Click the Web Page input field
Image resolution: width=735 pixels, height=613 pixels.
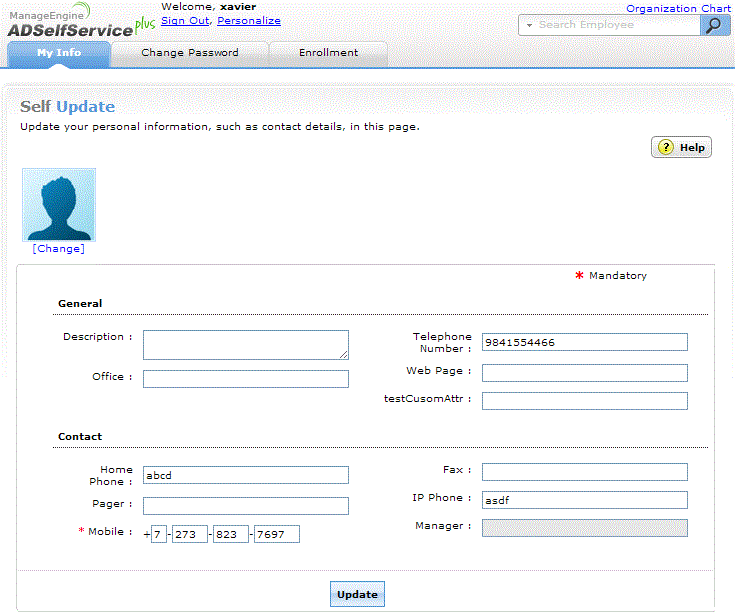(584, 373)
